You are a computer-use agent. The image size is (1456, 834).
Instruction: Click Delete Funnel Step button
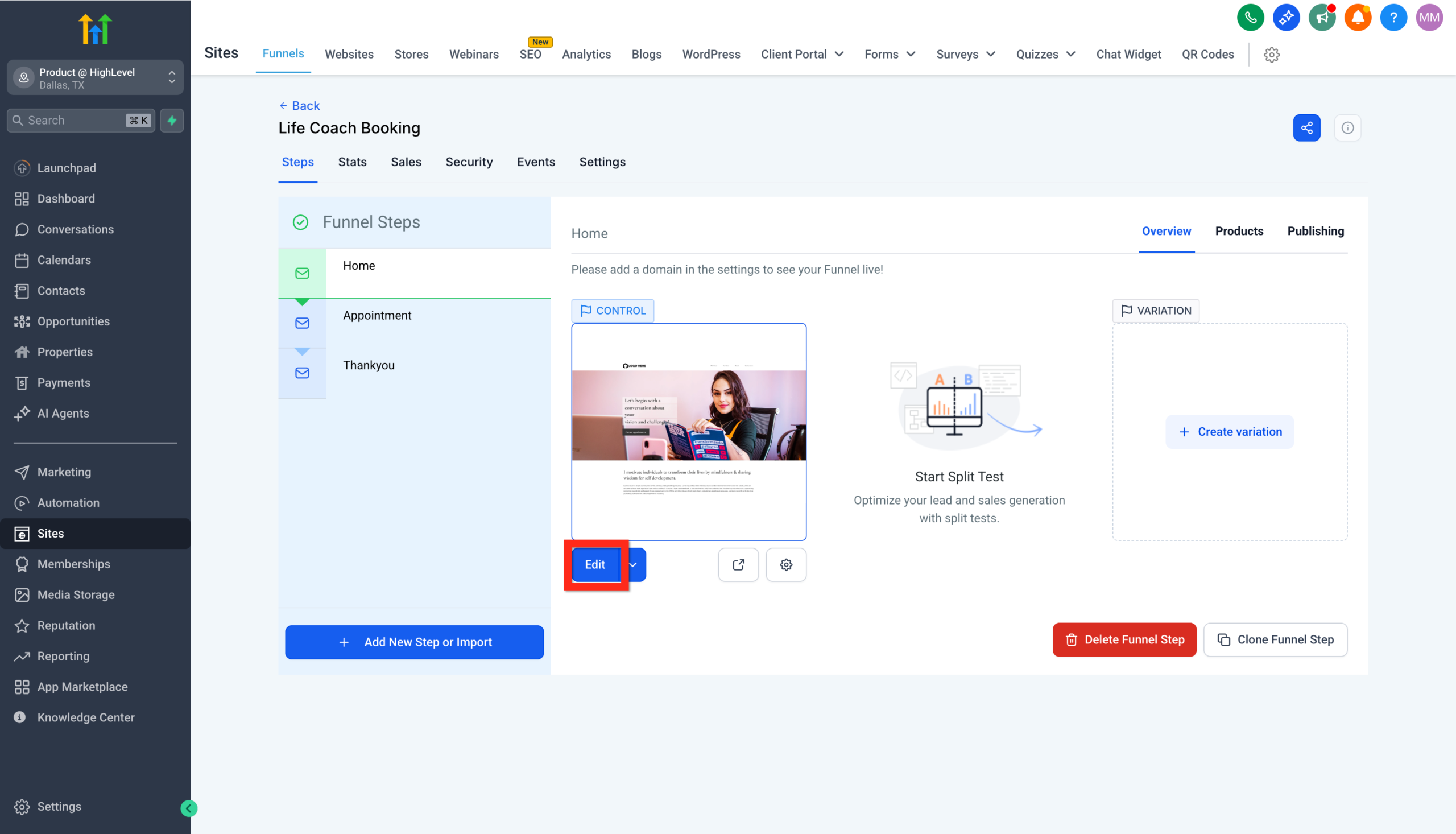coord(1124,639)
